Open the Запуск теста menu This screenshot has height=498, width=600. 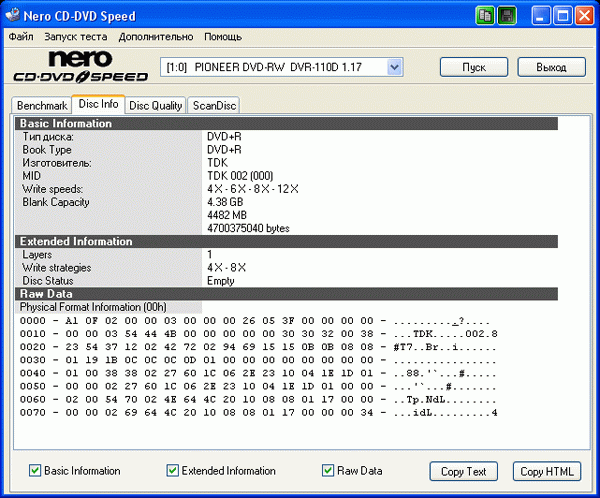pyautogui.click(x=76, y=37)
